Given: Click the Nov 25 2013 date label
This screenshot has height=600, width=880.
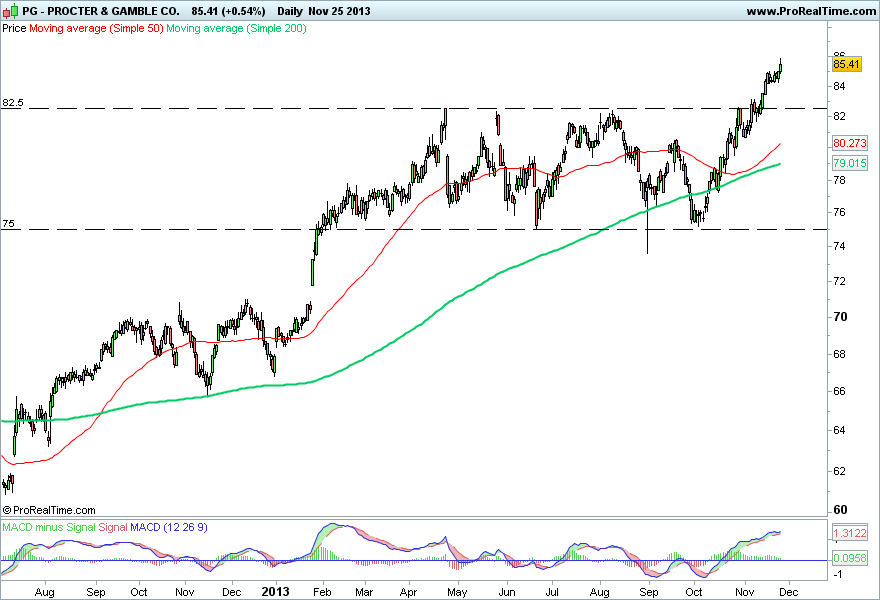Looking at the screenshot, I should pyautogui.click(x=339, y=11).
